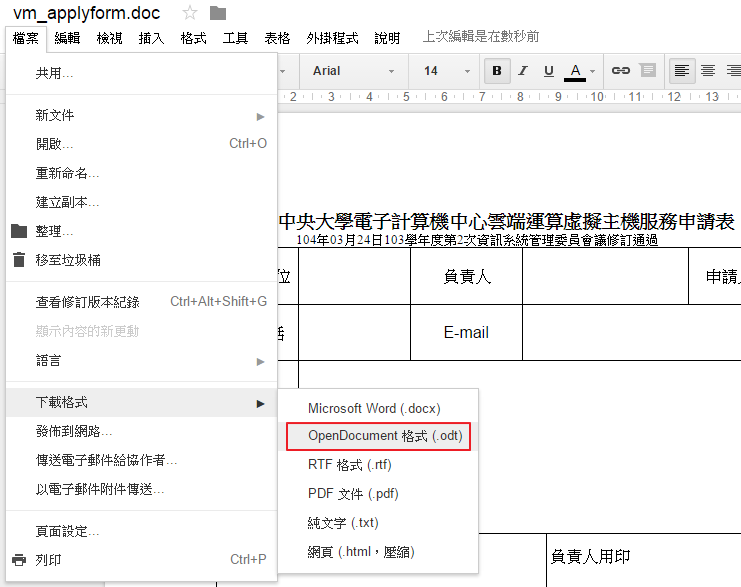Click the Print menu entry with printer icon
This screenshot has width=741, height=587.
(48, 560)
